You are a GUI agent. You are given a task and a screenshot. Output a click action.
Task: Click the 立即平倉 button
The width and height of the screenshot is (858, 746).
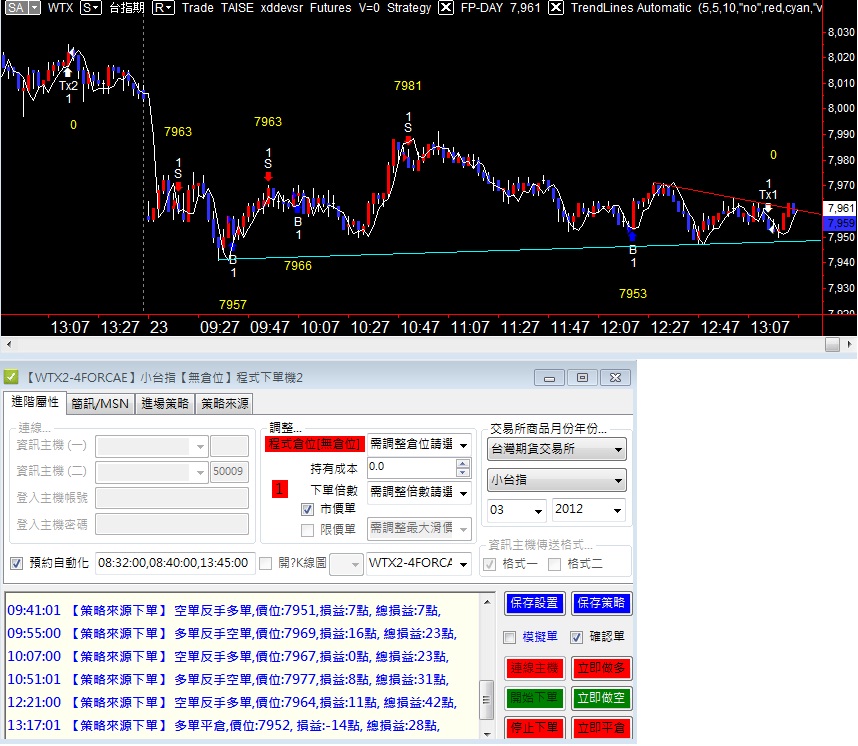tap(601, 728)
